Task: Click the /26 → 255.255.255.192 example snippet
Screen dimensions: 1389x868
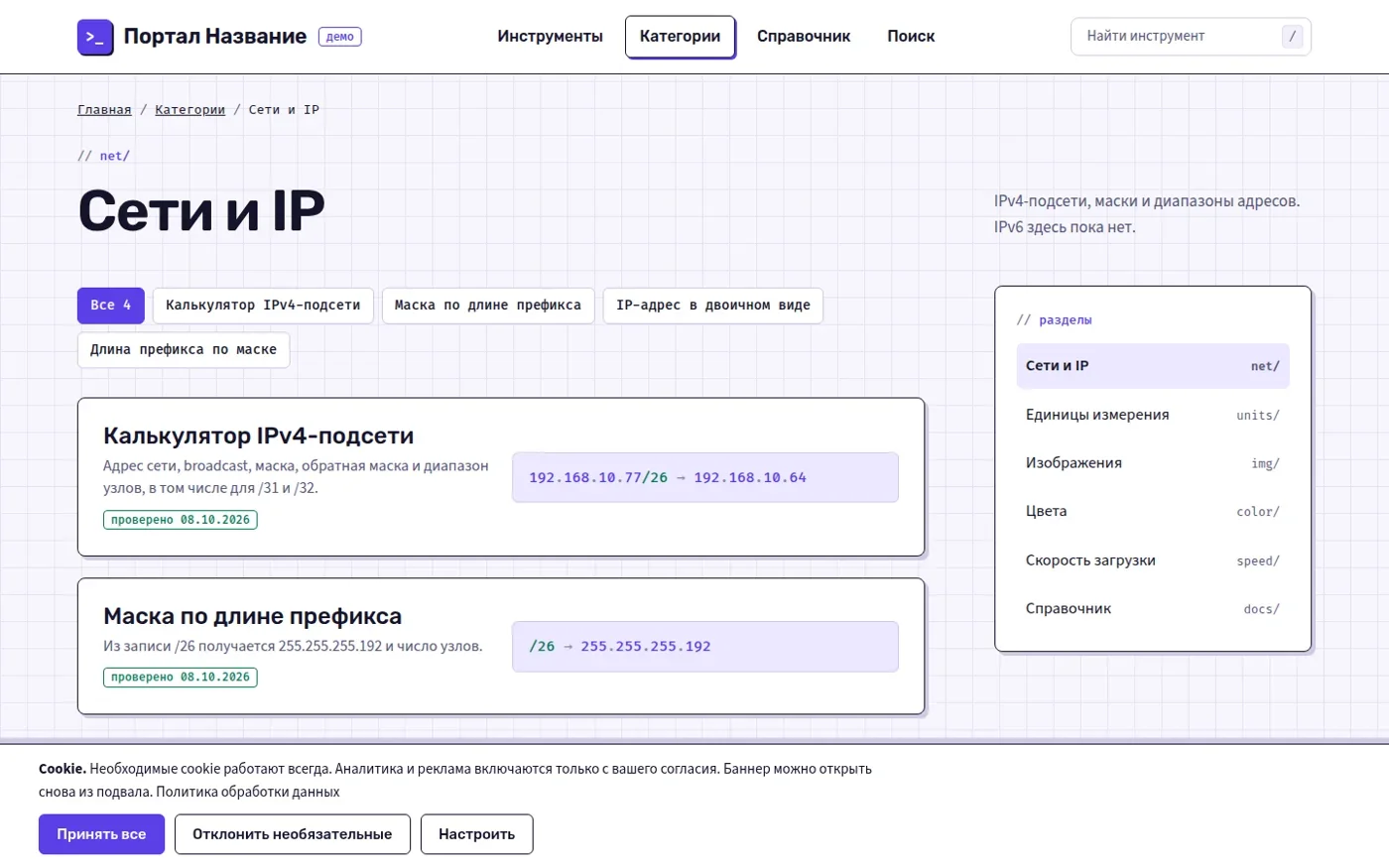Action: coord(705,647)
